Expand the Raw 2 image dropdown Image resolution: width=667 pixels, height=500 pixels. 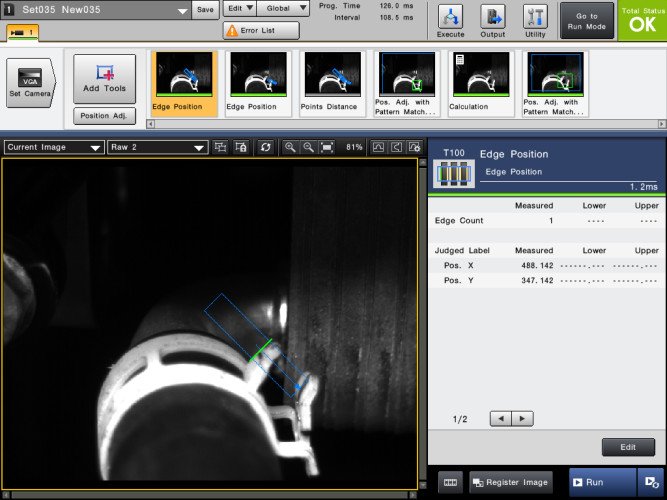click(157, 147)
